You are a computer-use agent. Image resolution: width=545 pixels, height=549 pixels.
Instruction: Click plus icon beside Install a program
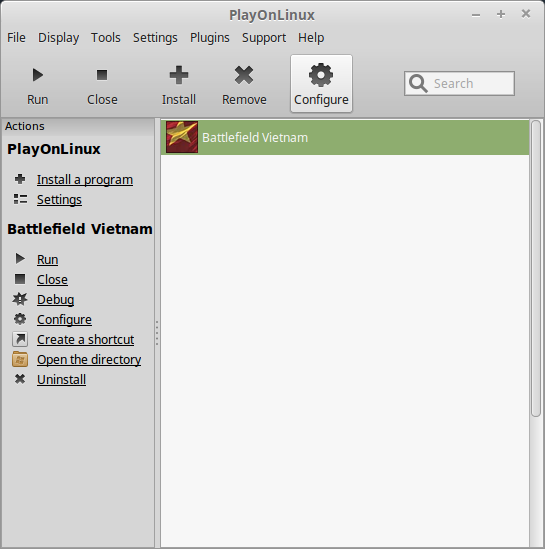(20, 179)
